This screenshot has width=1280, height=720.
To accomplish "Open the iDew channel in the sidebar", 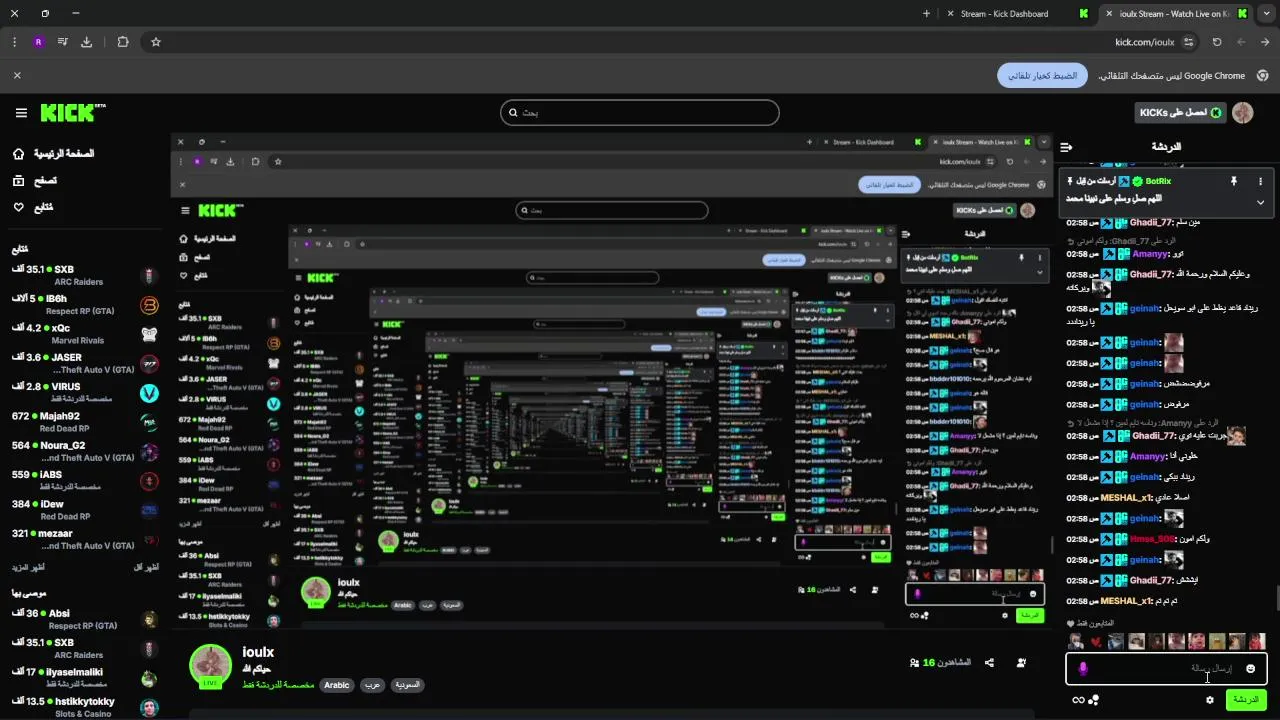I will pyautogui.click(x=85, y=511).
